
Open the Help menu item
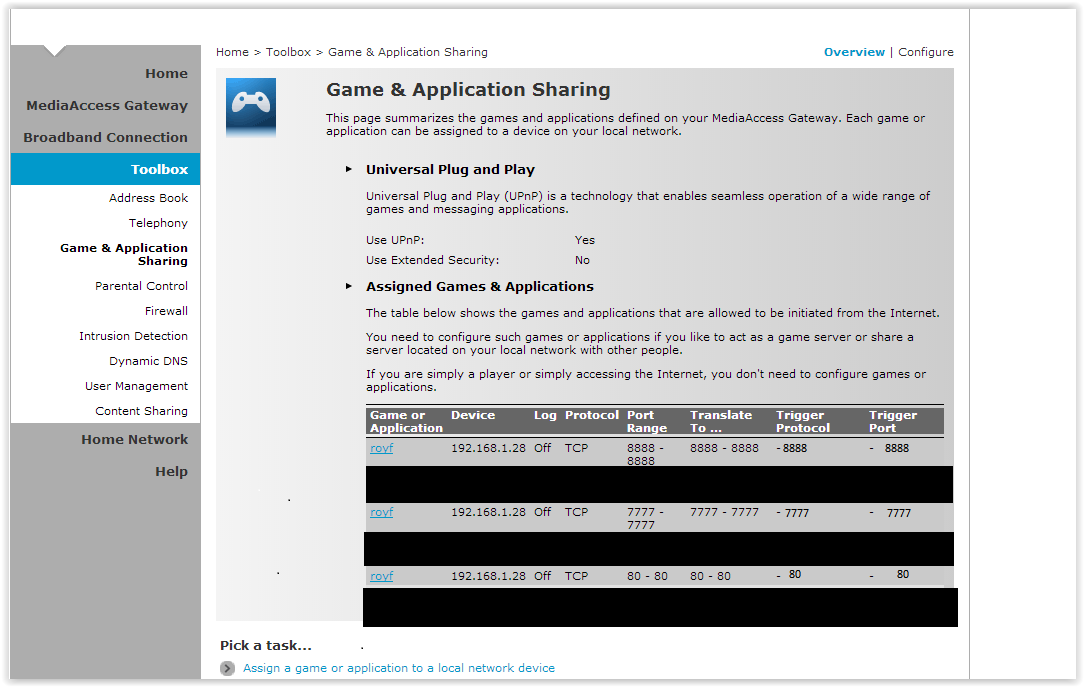[171, 471]
